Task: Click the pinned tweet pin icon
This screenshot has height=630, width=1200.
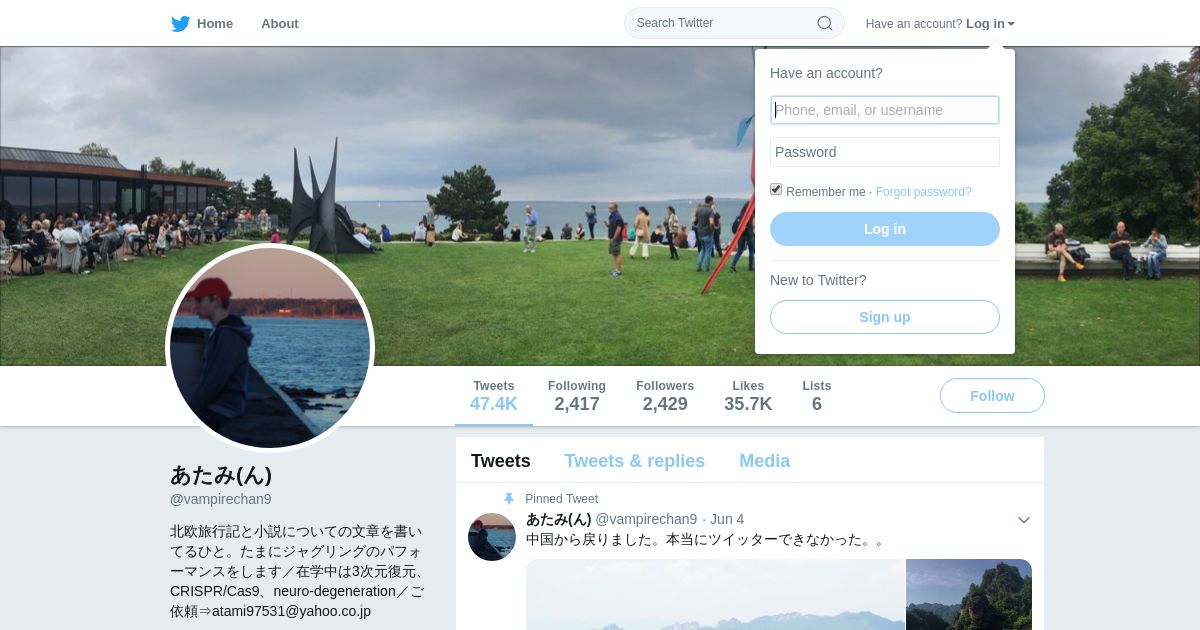Action: (x=509, y=498)
